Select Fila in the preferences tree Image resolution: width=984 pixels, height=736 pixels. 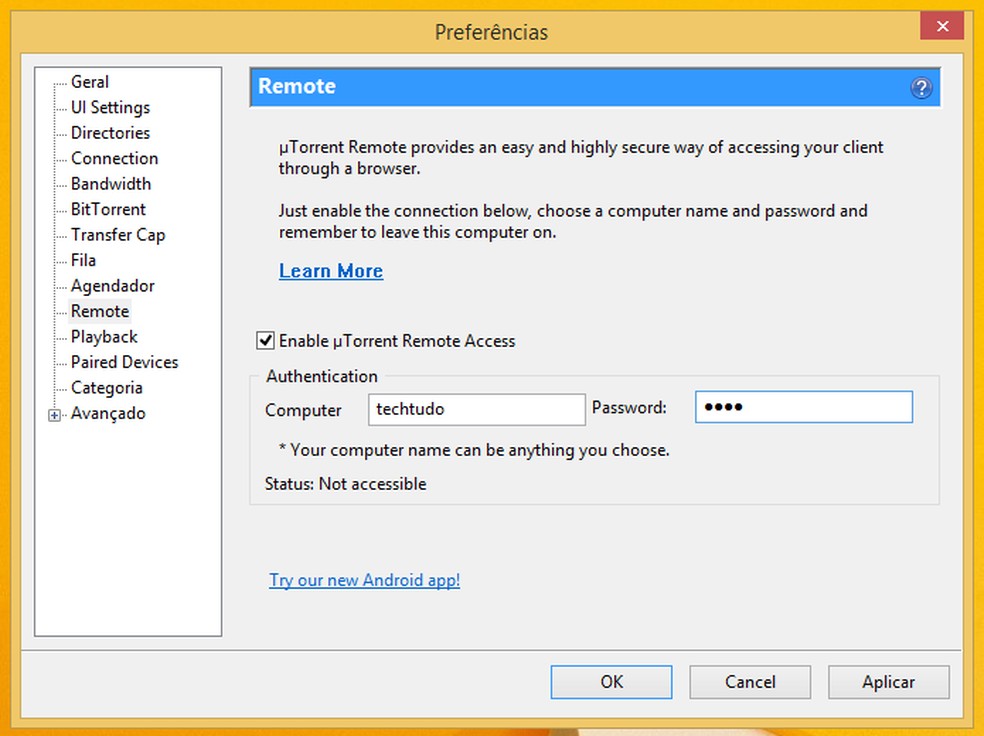[x=83, y=260]
